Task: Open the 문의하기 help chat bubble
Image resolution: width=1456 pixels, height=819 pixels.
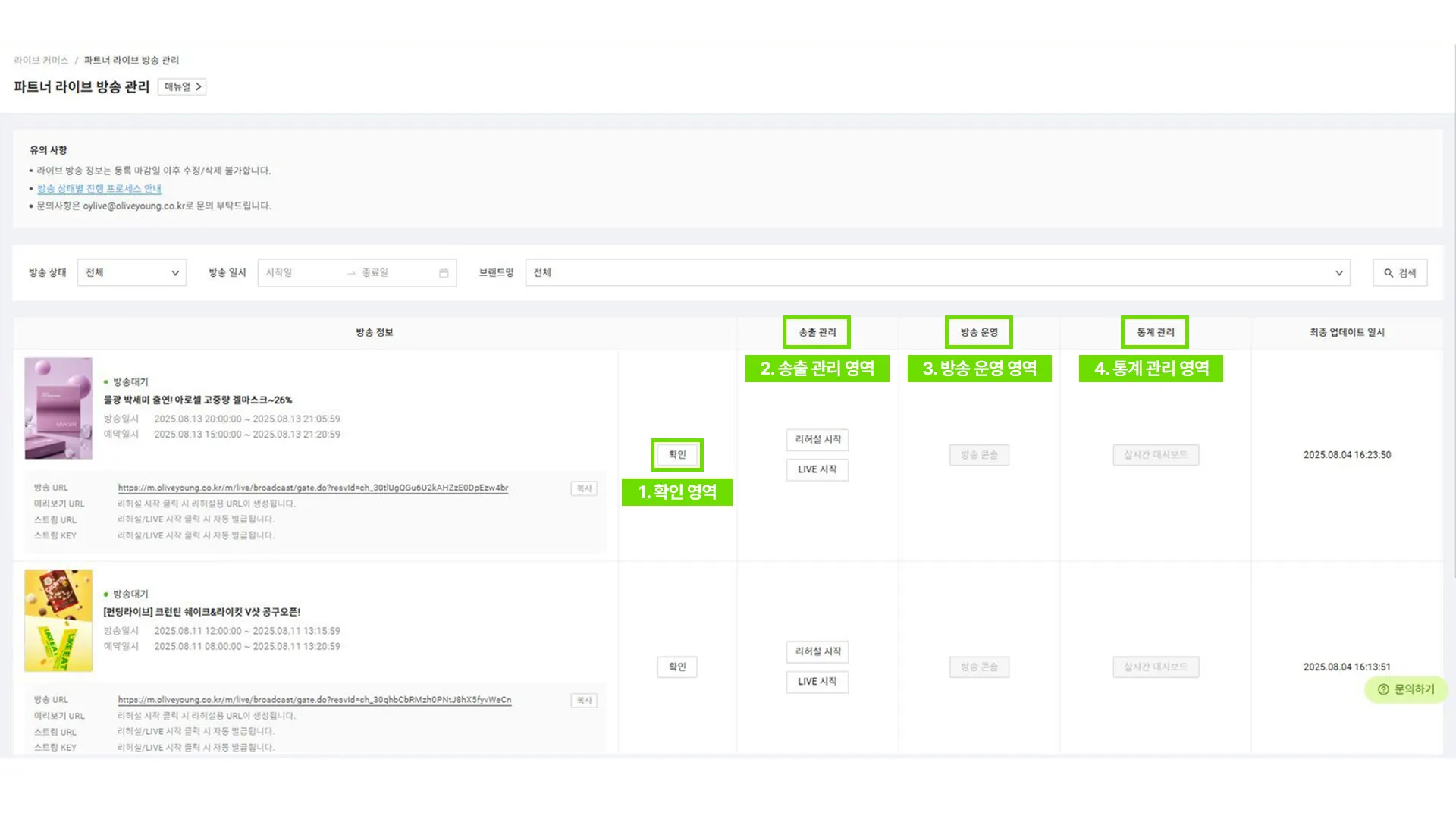Action: (x=1406, y=689)
